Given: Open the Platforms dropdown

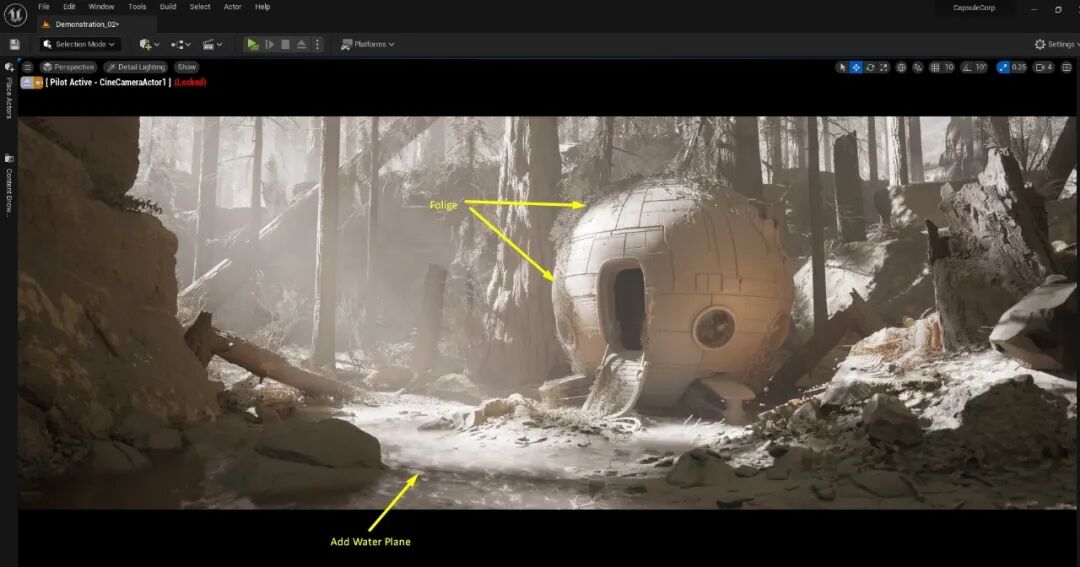Looking at the screenshot, I should coord(368,44).
